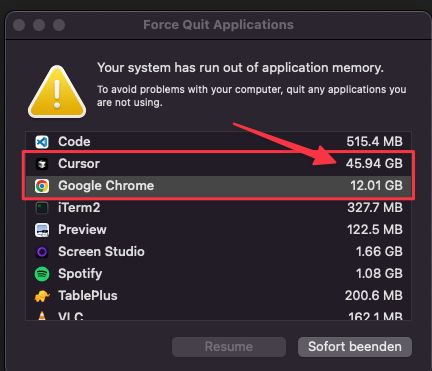Select the VLC entry
Screen dimensions: 432x371
71,316
